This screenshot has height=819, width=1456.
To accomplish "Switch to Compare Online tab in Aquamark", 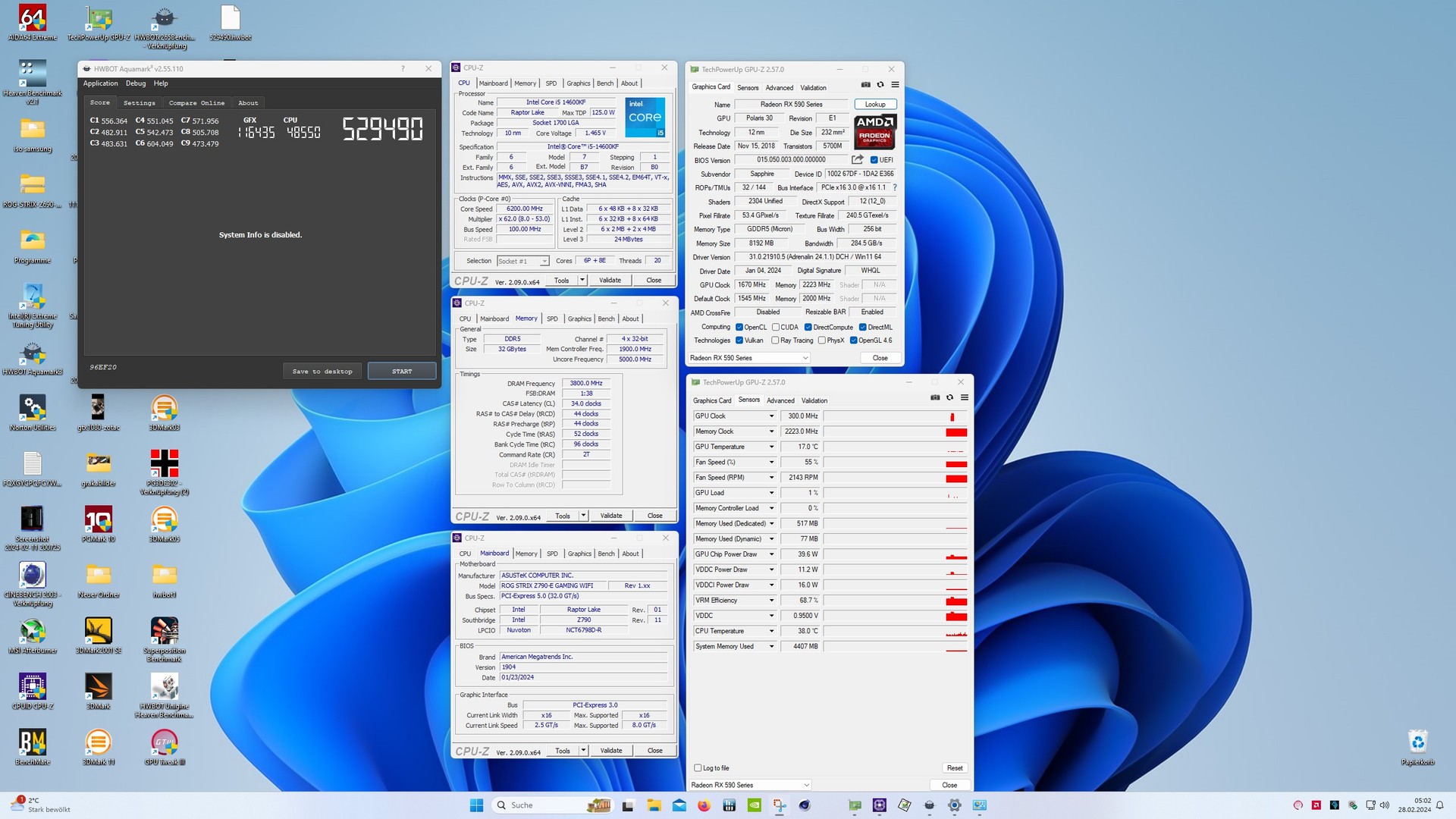I will click(x=196, y=103).
